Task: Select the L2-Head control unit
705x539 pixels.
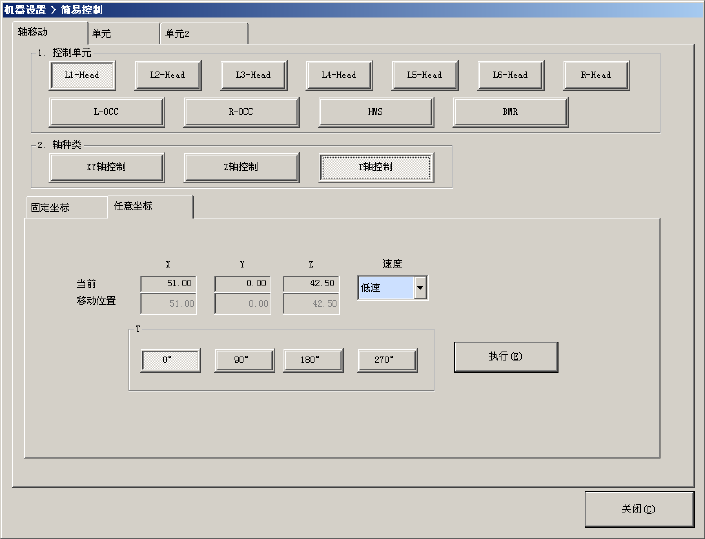Action: click(x=168, y=76)
